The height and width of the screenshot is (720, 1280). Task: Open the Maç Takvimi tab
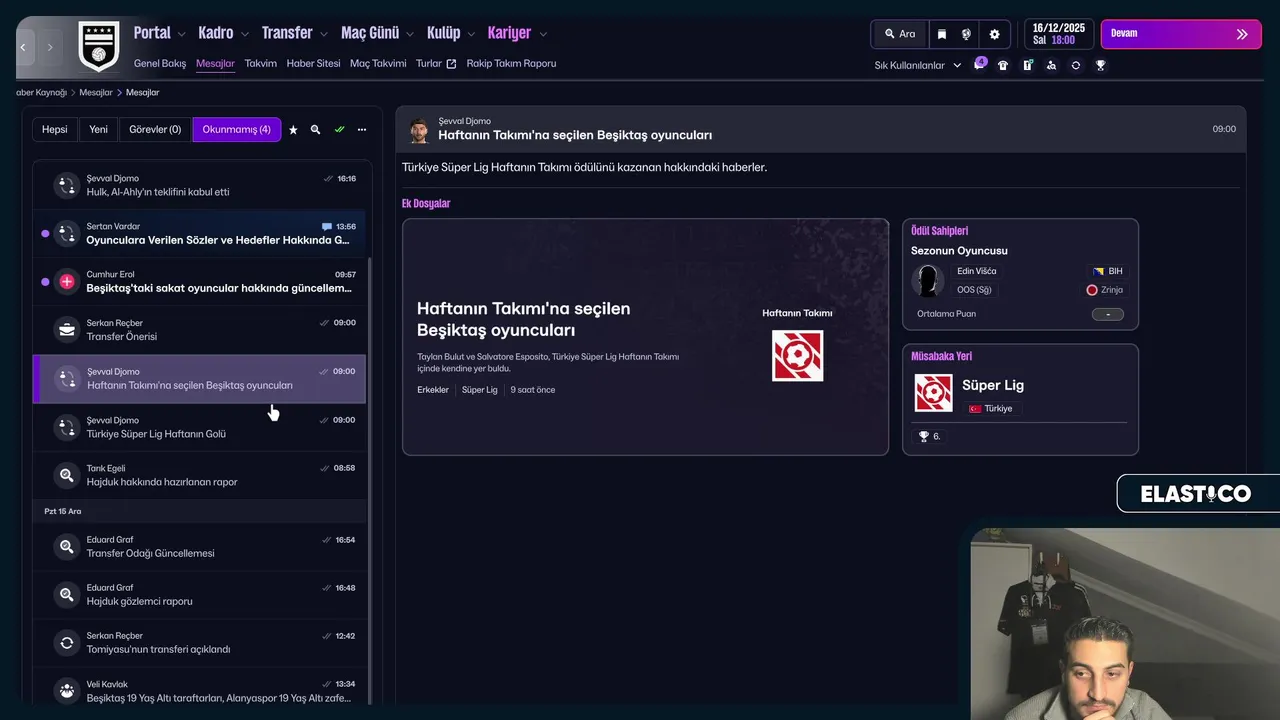tap(378, 63)
